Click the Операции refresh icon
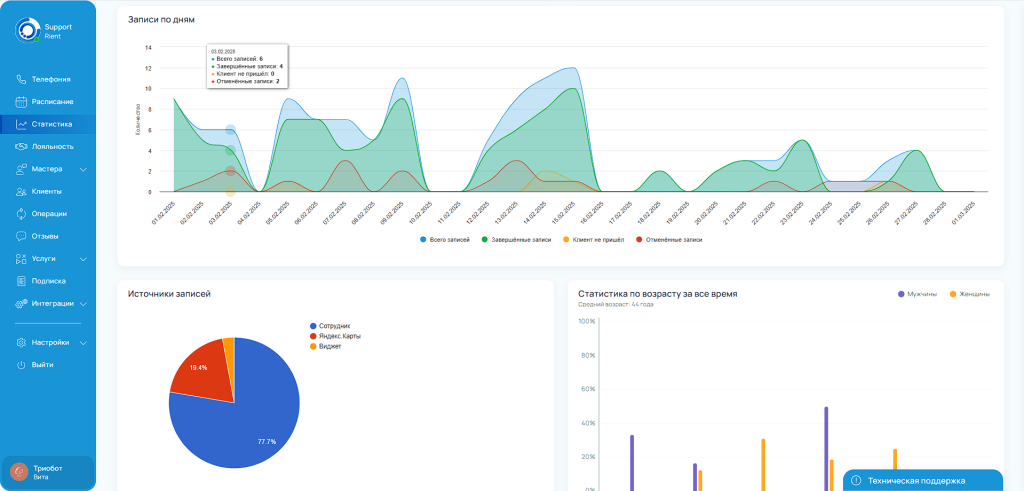1024x491 pixels. 21,214
